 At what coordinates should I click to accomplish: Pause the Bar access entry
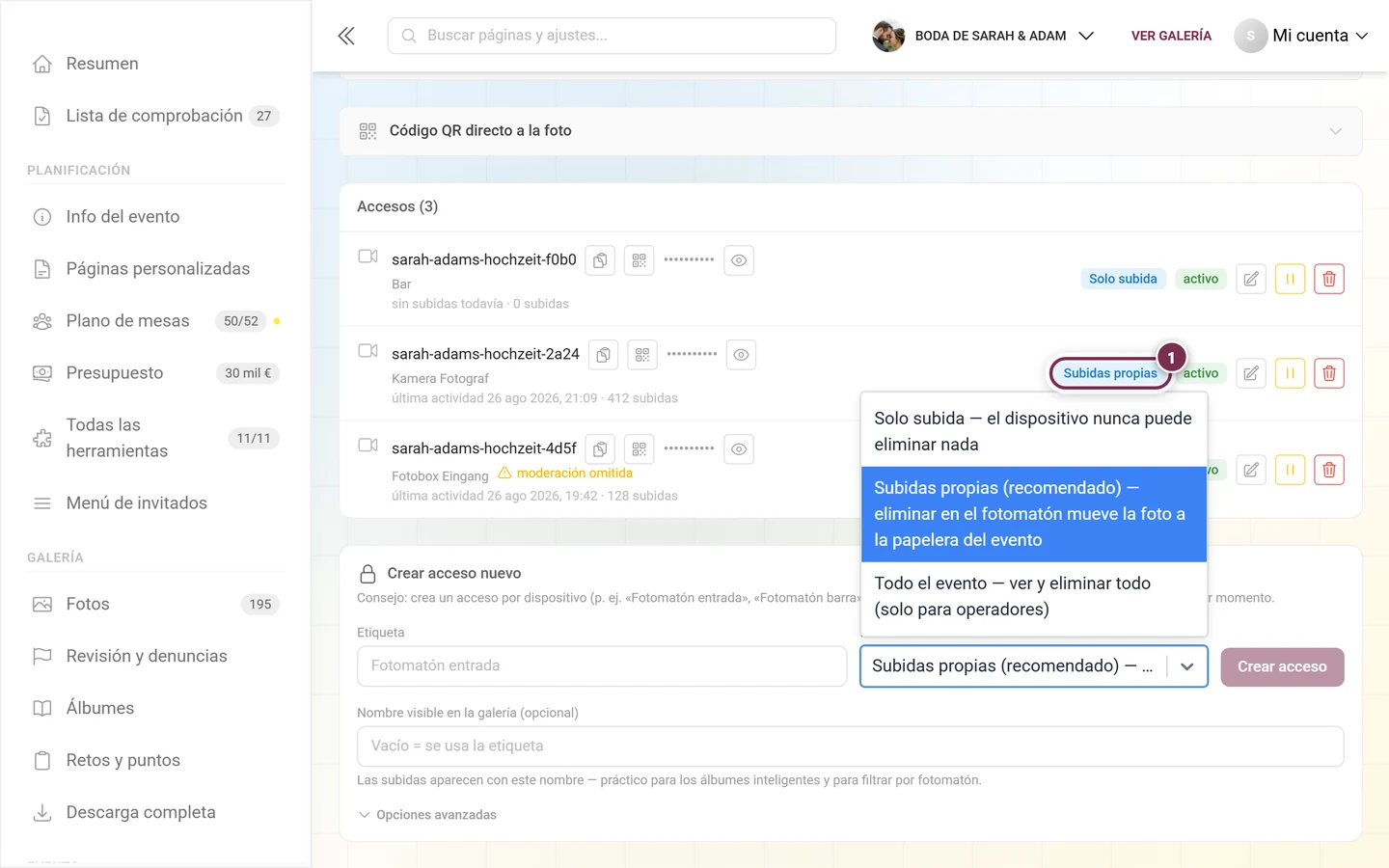[x=1290, y=279]
